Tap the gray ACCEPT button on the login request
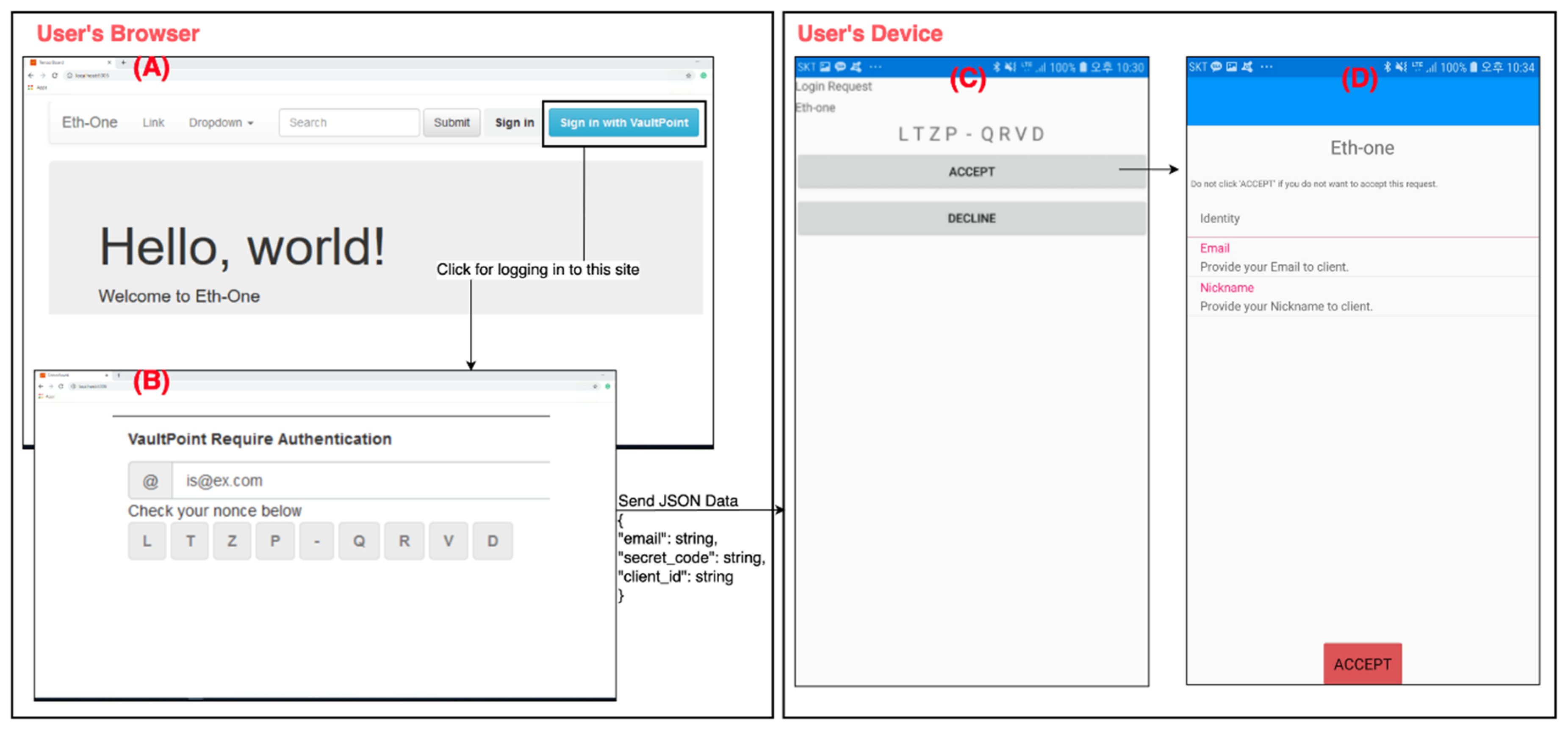This screenshot has width=1568, height=738. coord(971,172)
